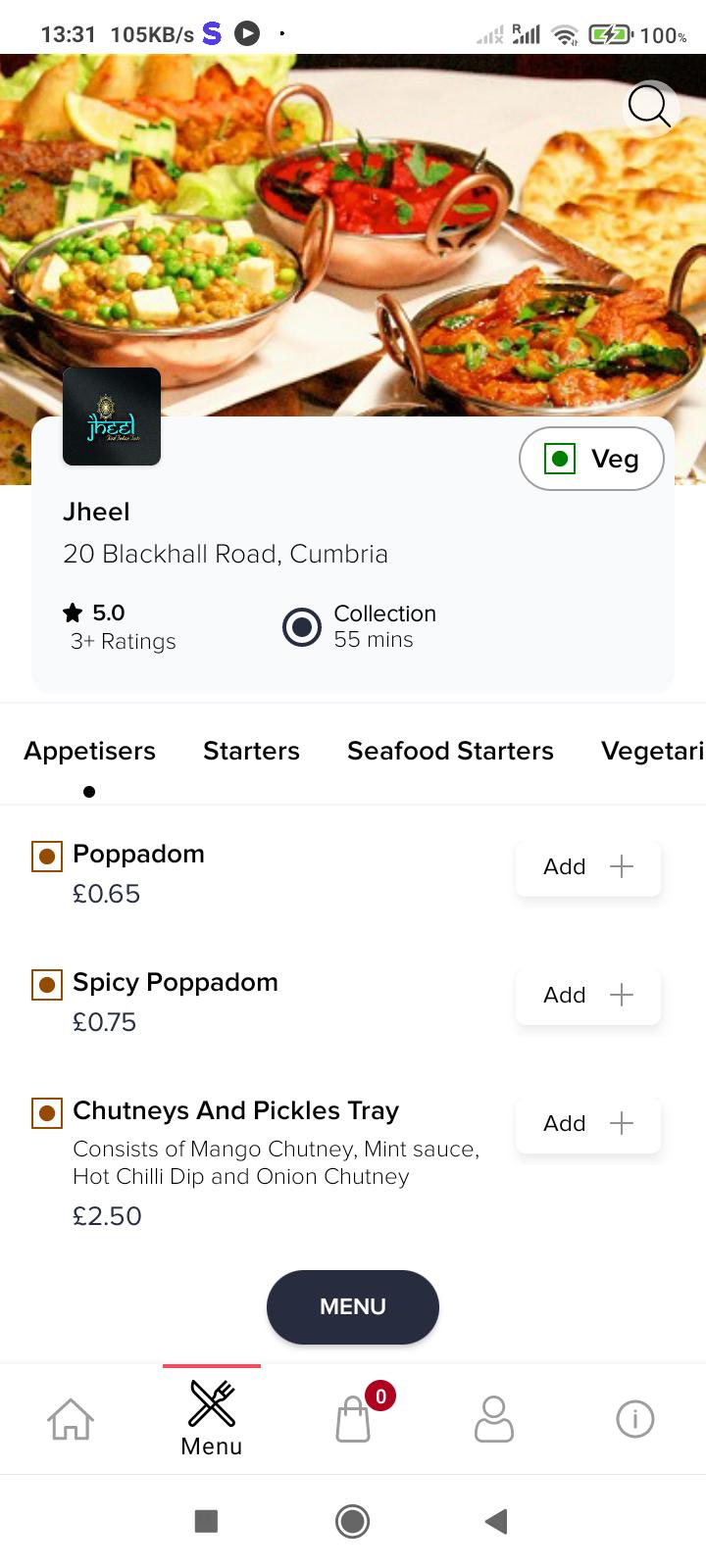
Task: Add Chutneys And Pickles Tray
Action: tap(588, 1123)
